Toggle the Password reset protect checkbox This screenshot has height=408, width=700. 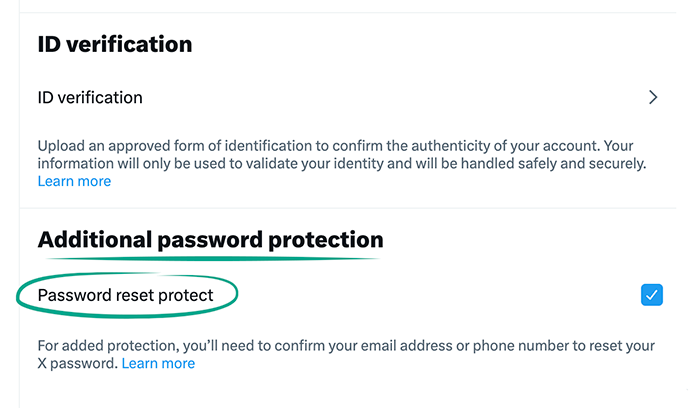(651, 295)
